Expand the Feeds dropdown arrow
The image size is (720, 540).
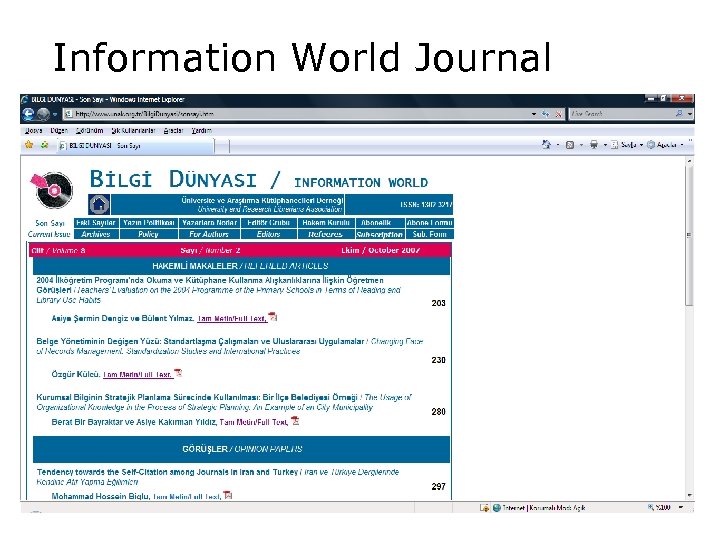581,145
